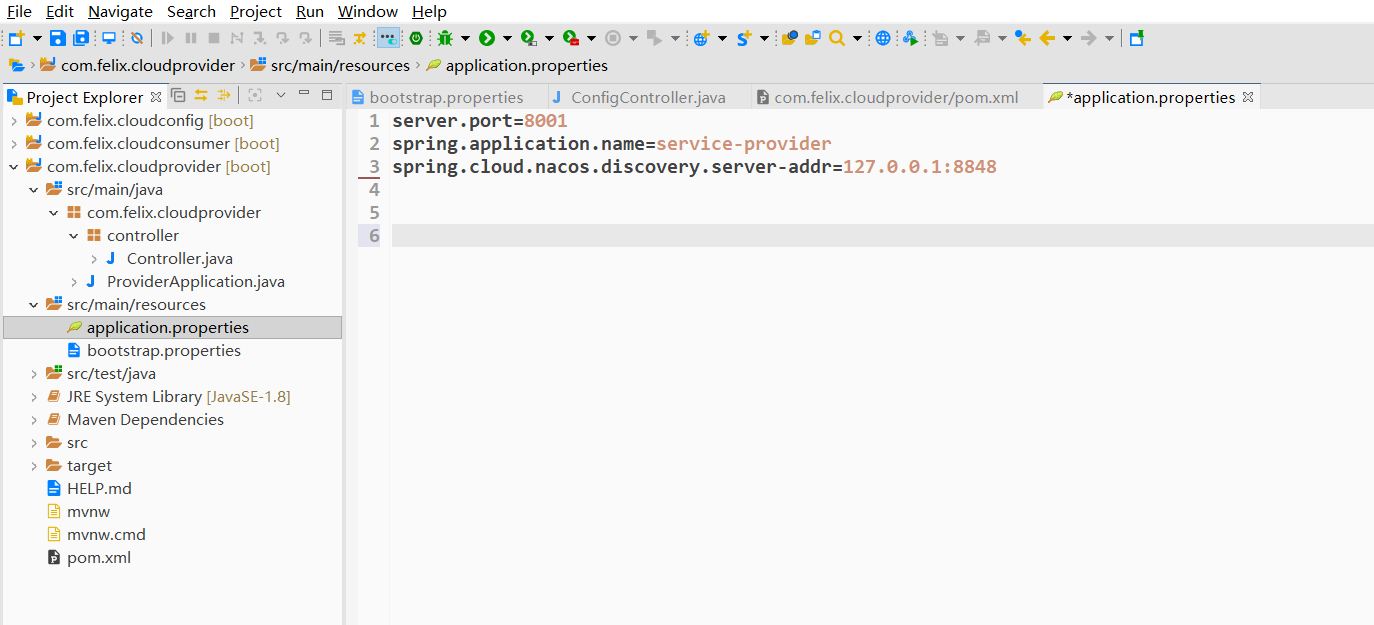Click the Back navigation yellow arrow
Image resolution: width=1374 pixels, height=625 pixels.
point(1047,38)
